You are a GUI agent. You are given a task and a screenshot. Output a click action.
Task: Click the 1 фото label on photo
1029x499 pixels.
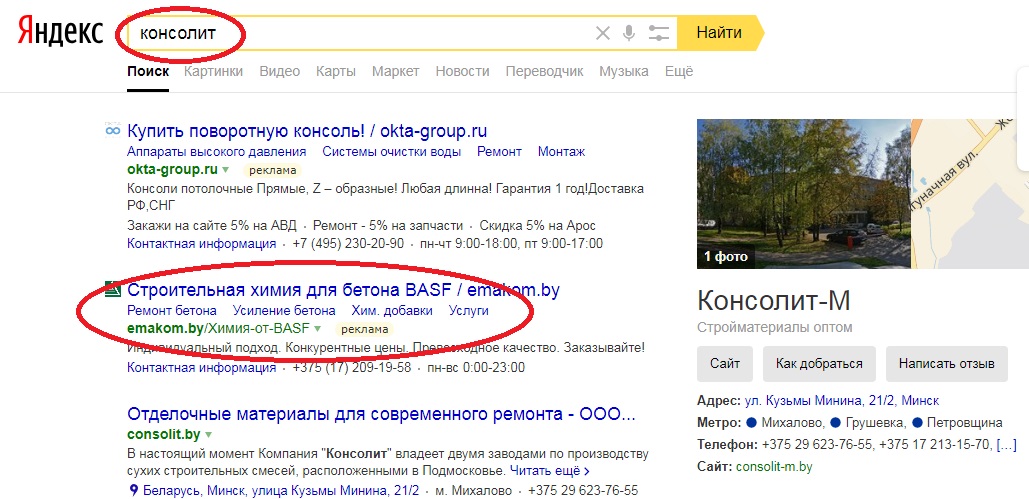(726, 257)
